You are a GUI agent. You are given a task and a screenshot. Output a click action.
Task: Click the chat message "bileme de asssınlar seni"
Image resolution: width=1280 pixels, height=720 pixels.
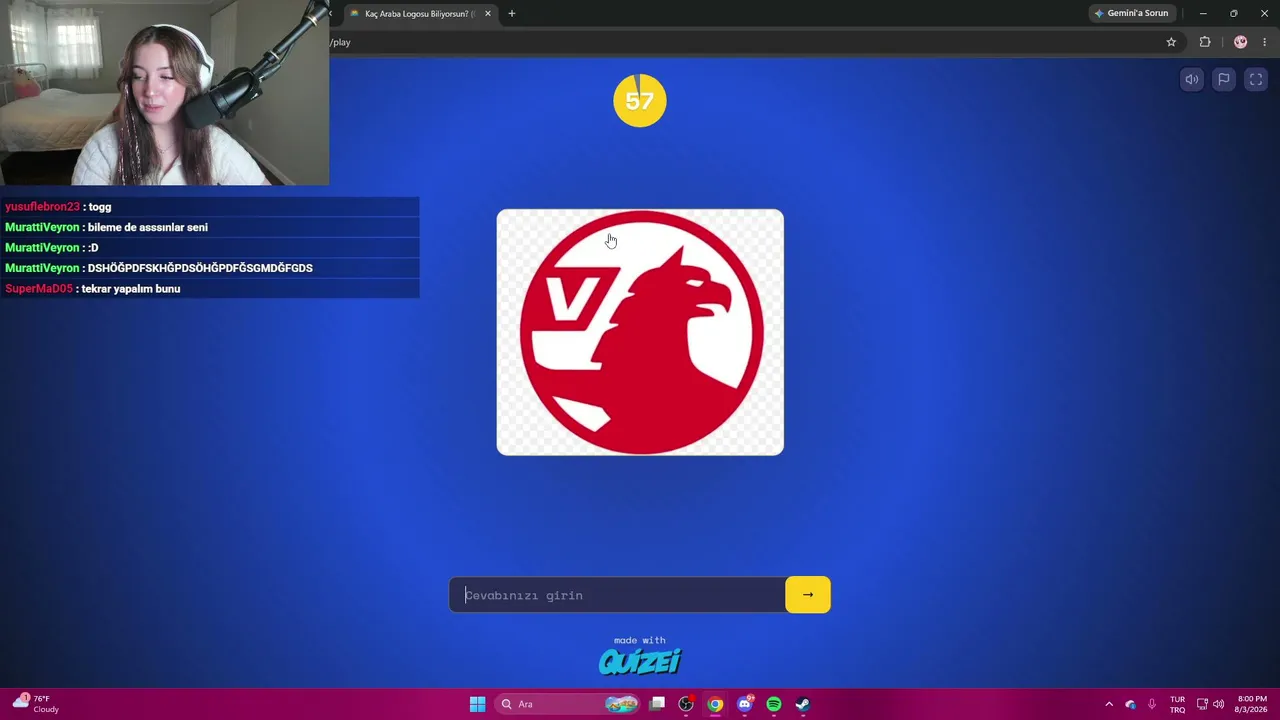point(148,227)
